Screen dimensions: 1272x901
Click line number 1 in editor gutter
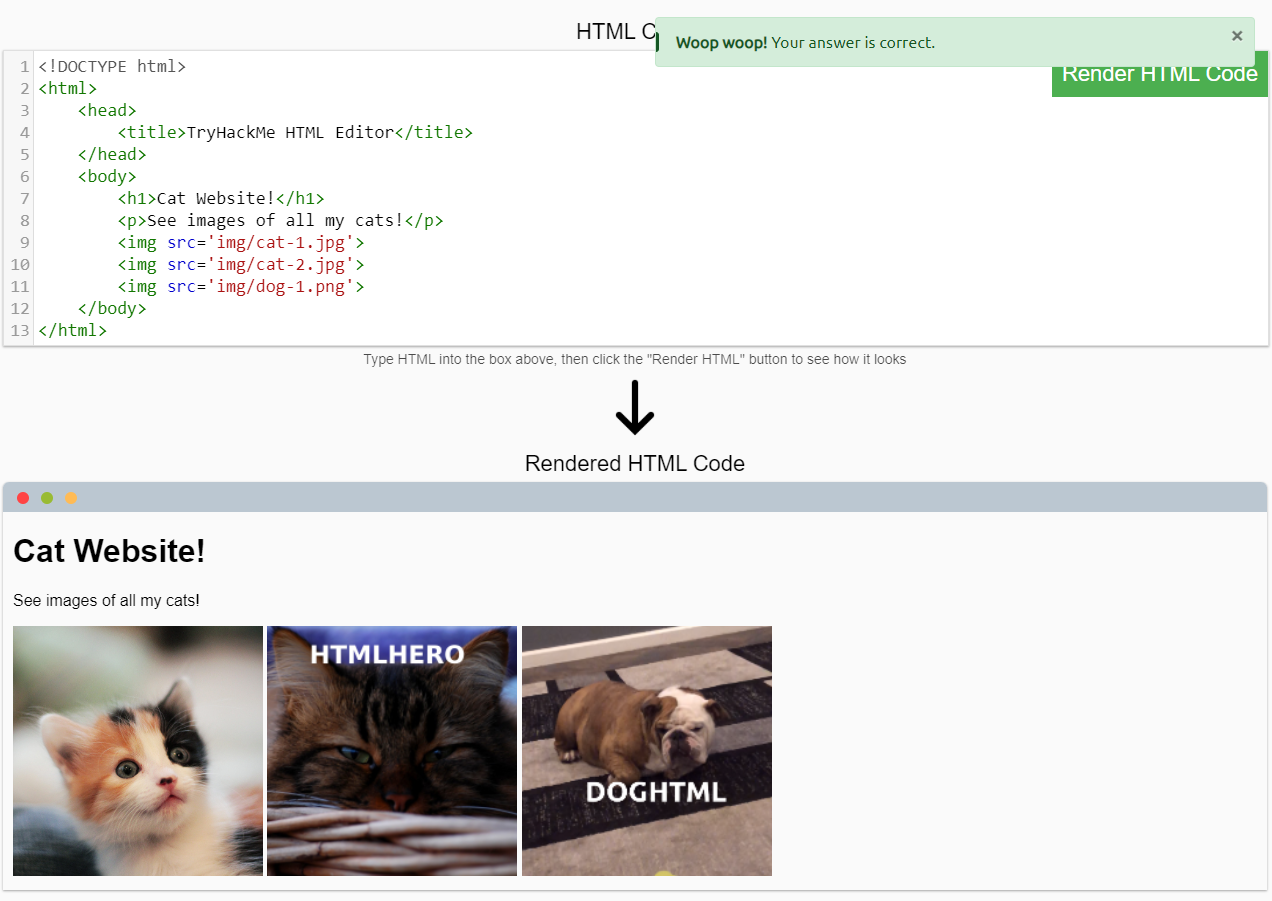click(x=24, y=67)
